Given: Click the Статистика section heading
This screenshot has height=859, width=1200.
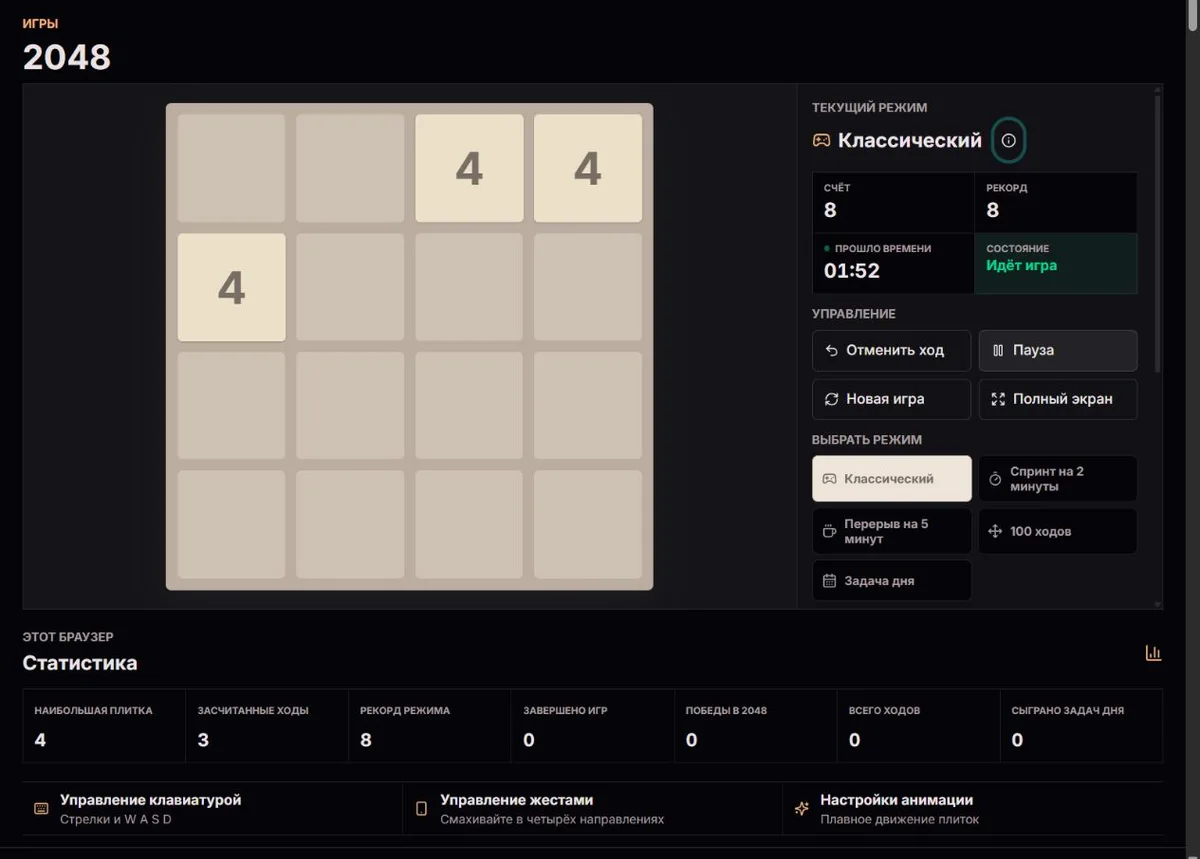Looking at the screenshot, I should click(80, 663).
